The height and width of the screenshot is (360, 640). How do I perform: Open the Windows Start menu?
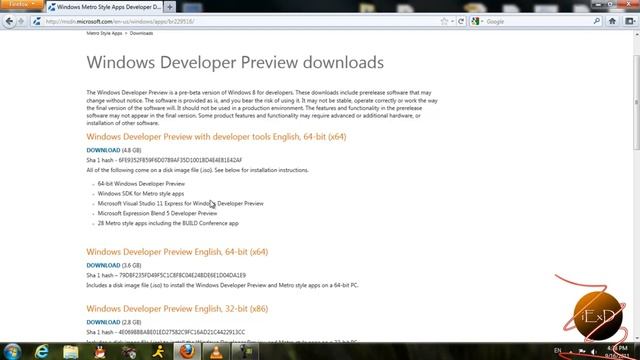[x=12, y=351]
